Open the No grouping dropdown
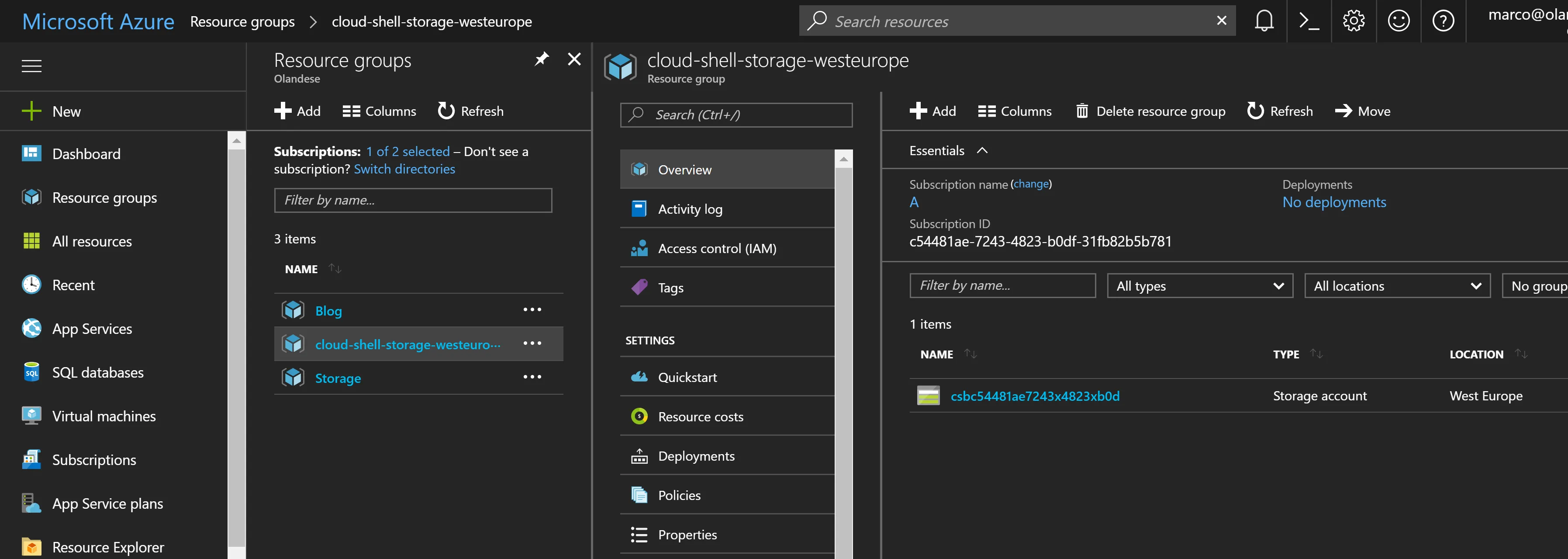Viewport: 1568px width, 559px height. coord(1535,285)
